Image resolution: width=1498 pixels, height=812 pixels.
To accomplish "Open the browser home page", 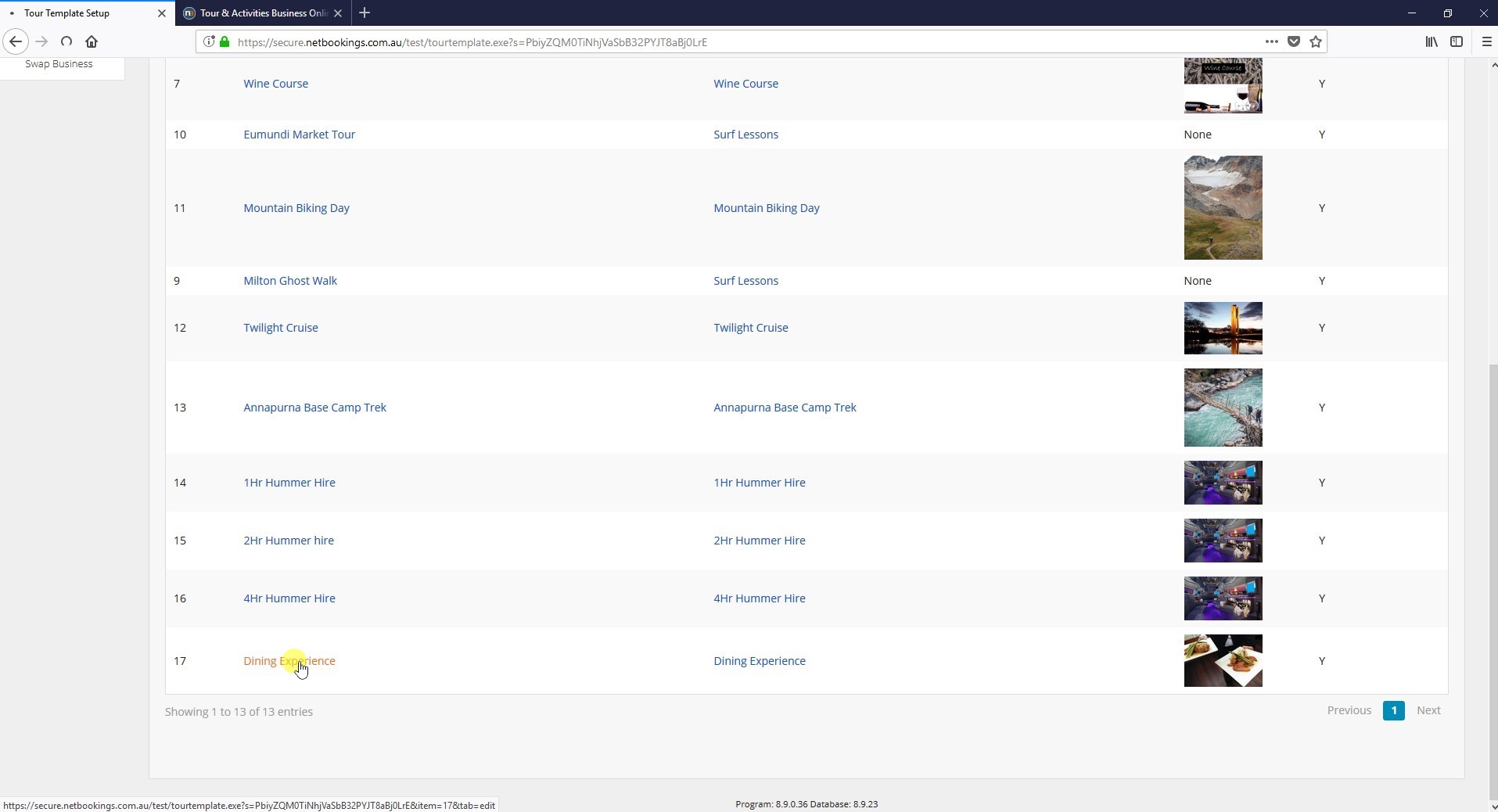I will click(x=92, y=41).
